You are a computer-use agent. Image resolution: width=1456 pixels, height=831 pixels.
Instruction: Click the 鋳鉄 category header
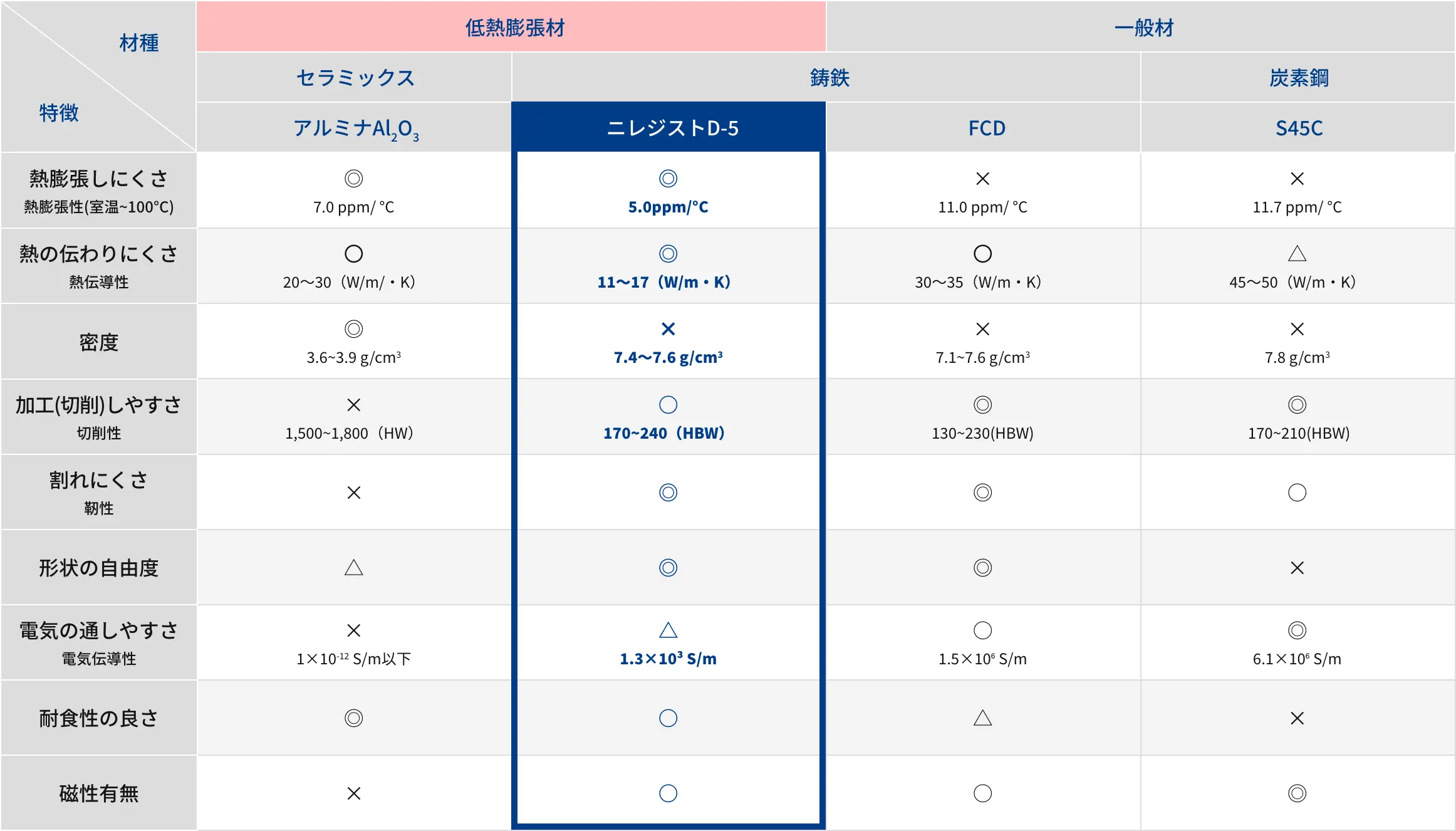coord(829,78)
